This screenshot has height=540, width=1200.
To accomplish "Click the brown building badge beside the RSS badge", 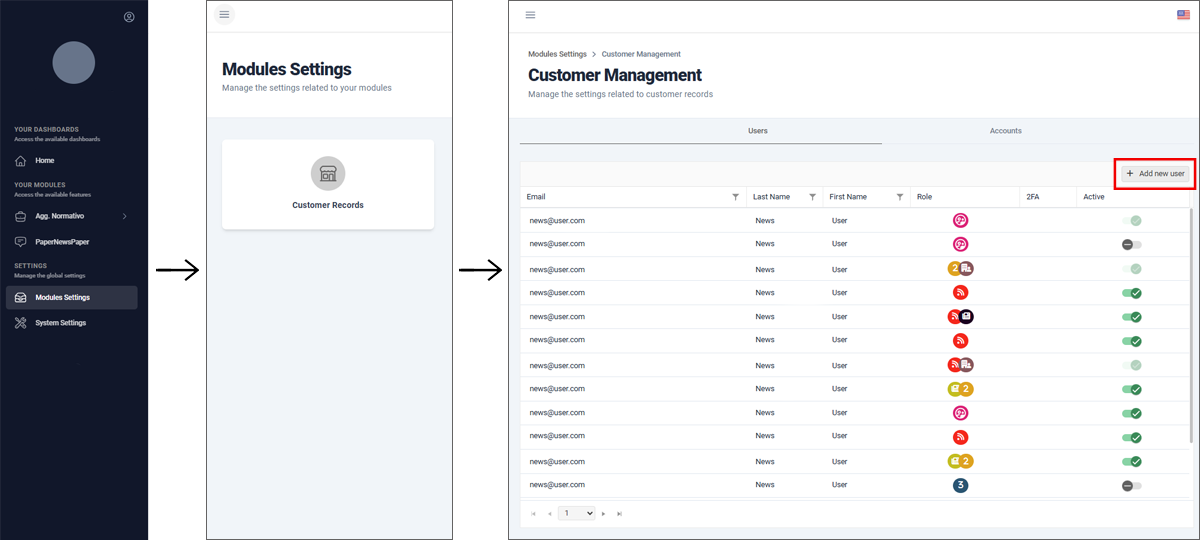I will [x=966, y=365].
